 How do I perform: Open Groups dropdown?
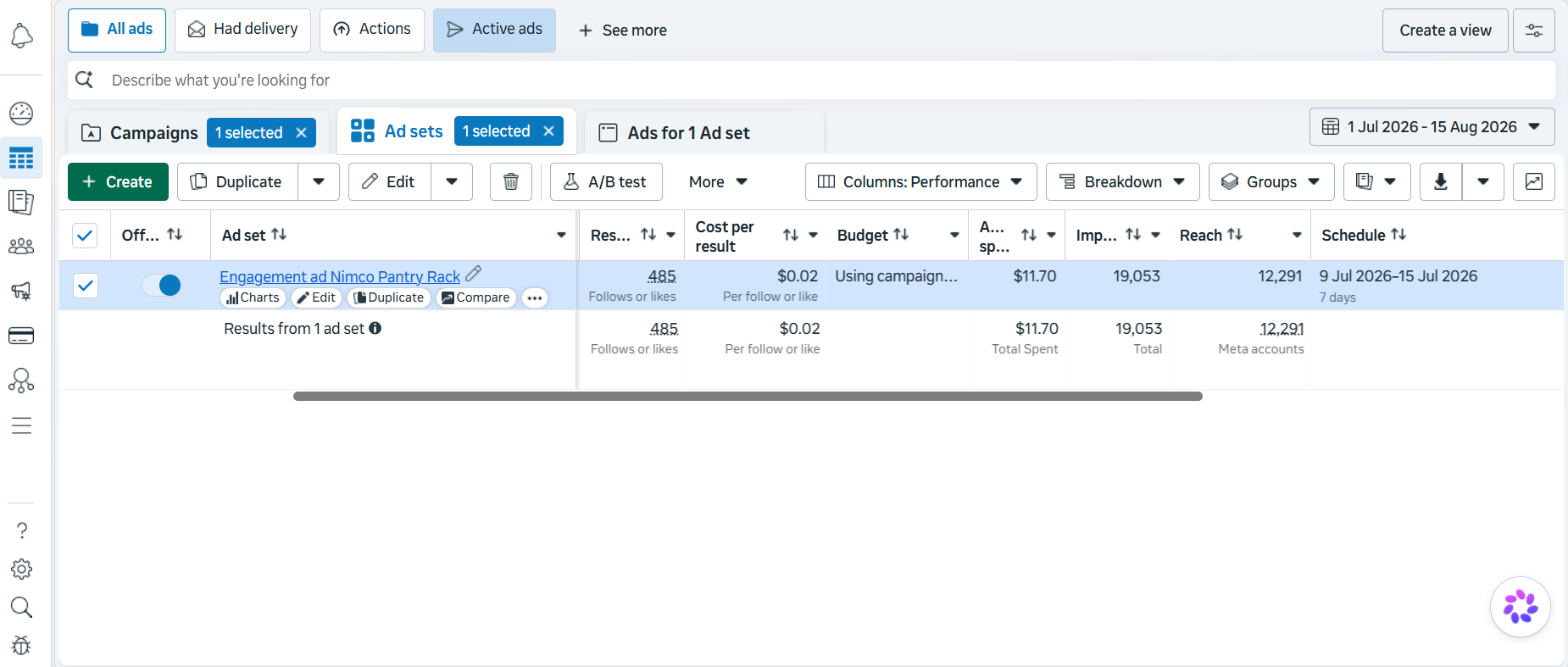tap(1271, 181)
